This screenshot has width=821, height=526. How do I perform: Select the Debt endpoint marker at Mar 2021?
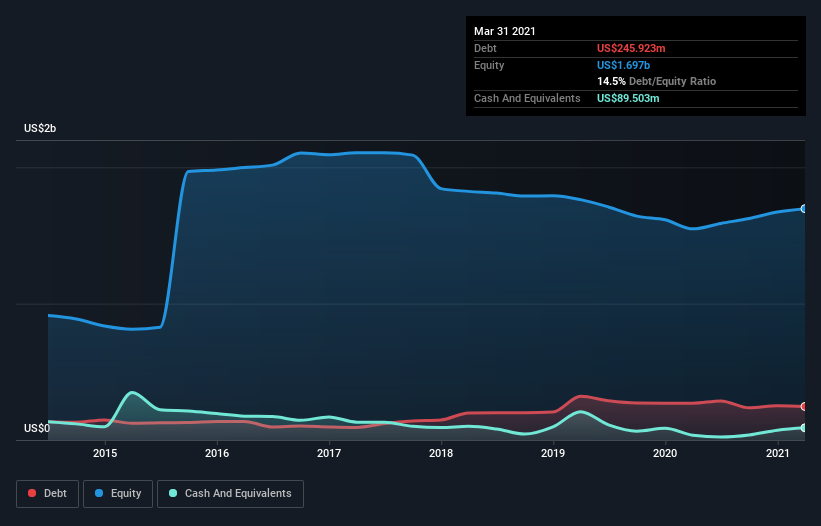[804, 406]
